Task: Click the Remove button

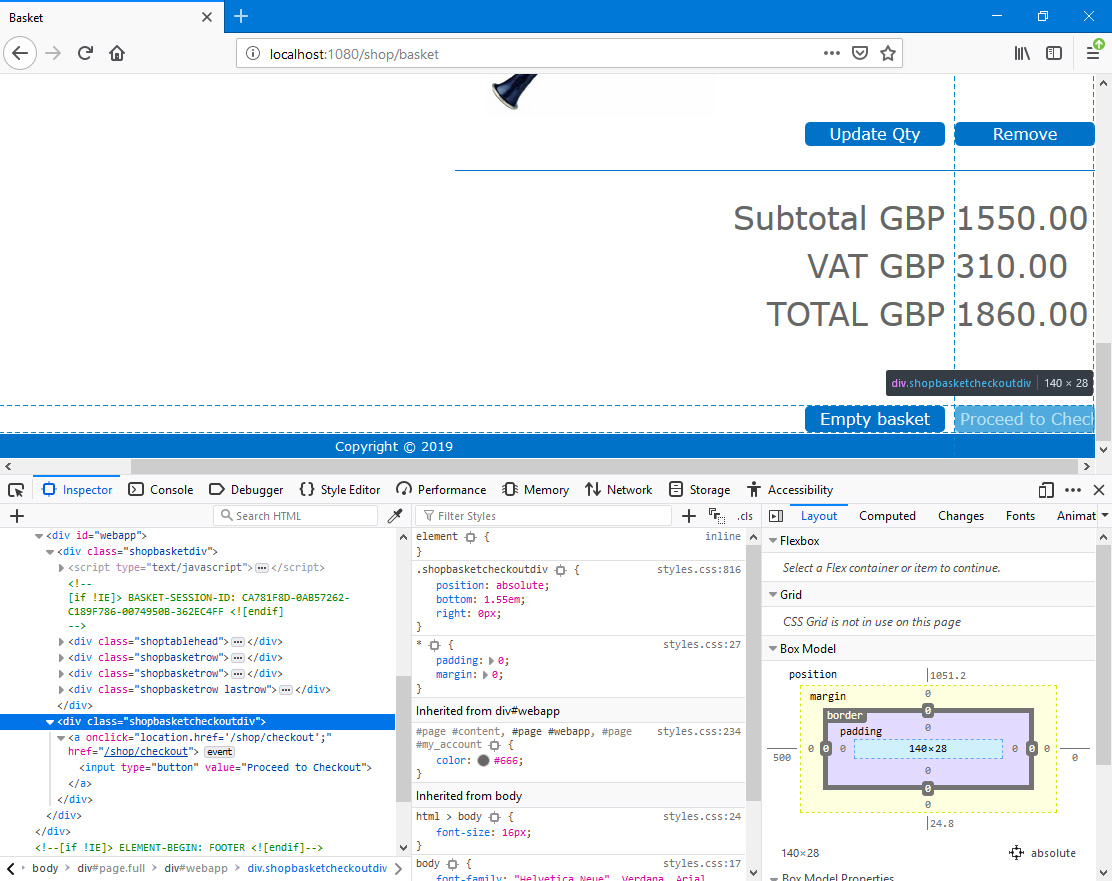Action: [1024, 134]
